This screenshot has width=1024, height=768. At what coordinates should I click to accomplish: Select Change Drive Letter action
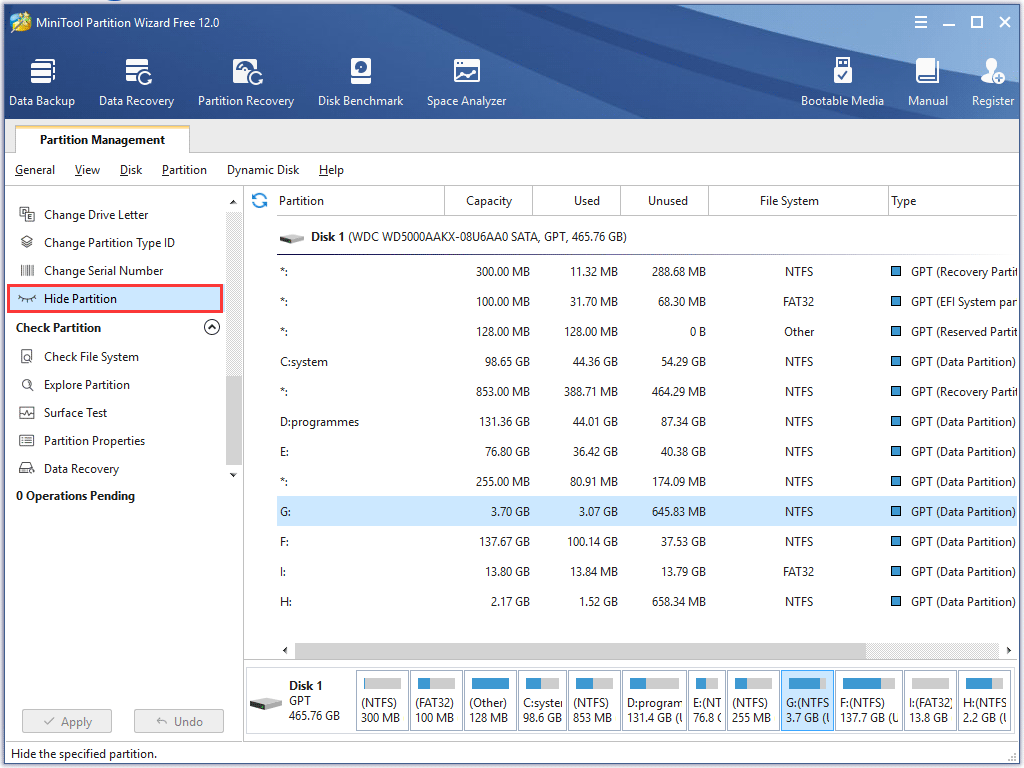tap(96, 215)
